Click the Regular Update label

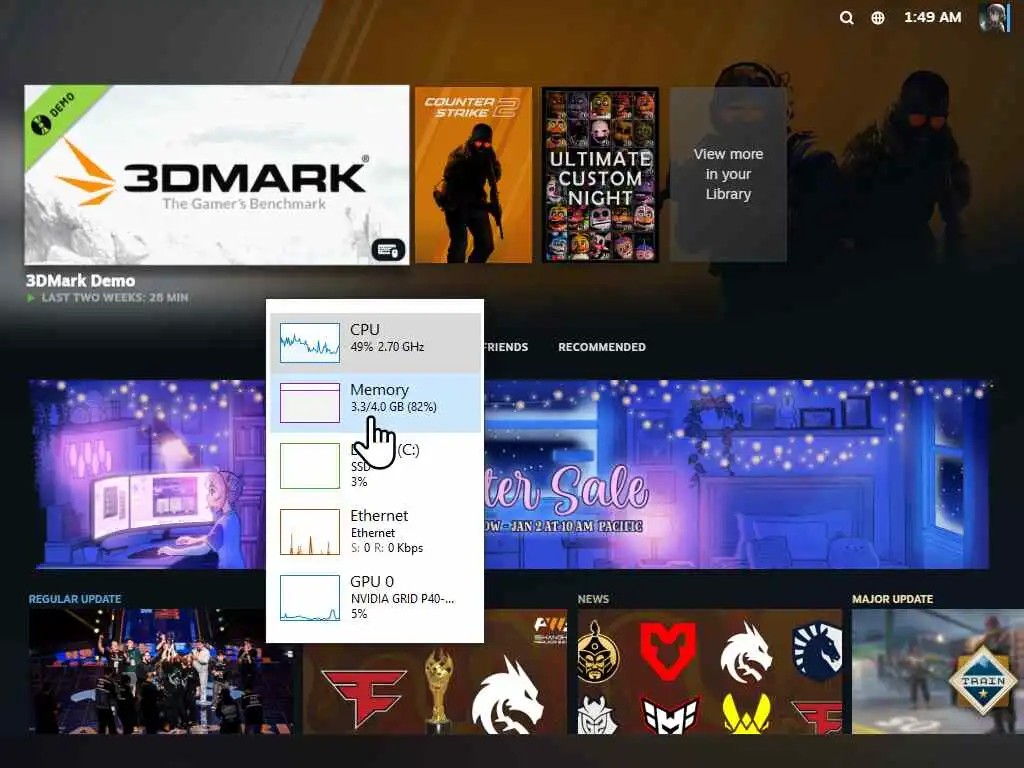click(74, 599)
